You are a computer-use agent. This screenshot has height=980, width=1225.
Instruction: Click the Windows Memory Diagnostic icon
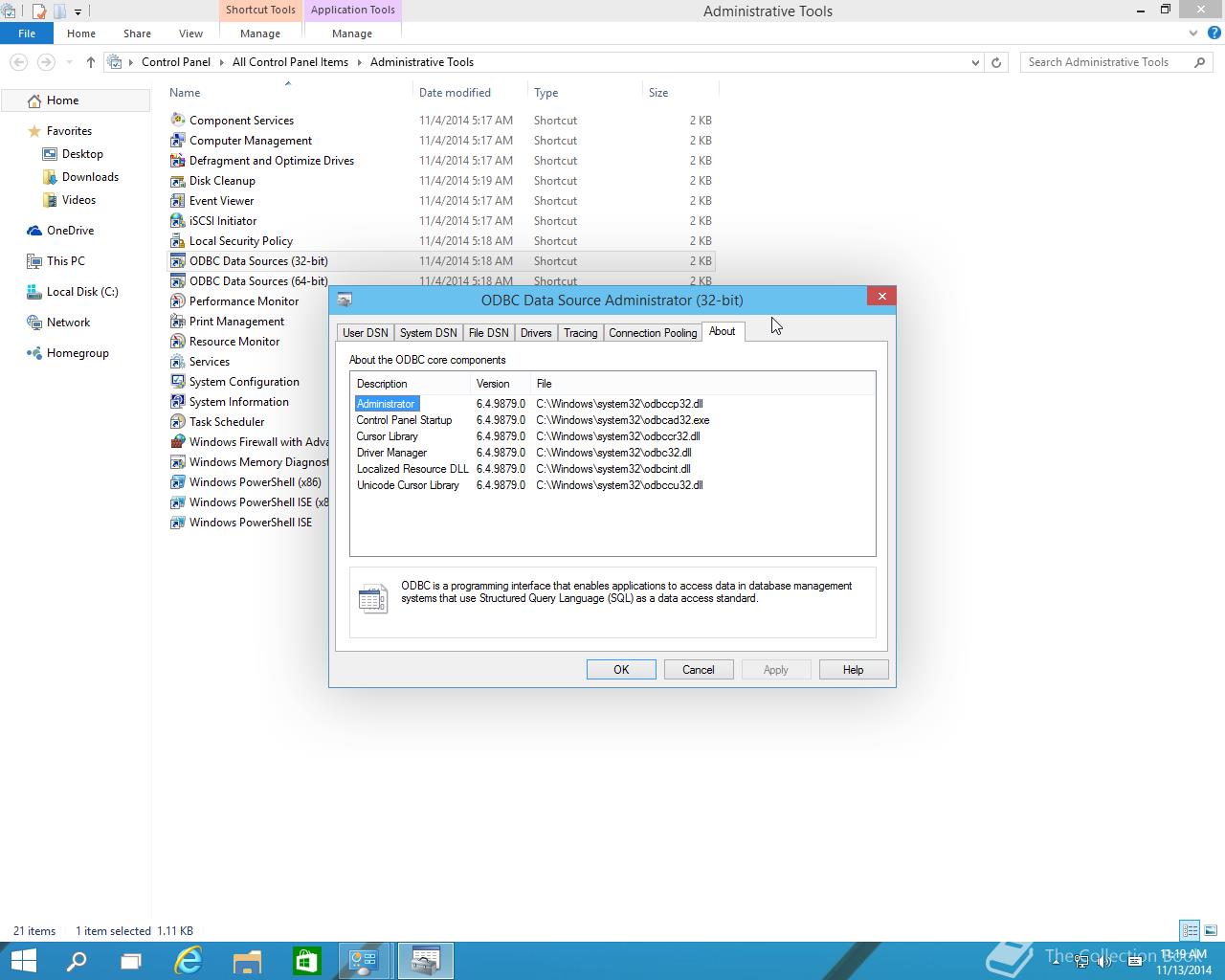(177, 461)
